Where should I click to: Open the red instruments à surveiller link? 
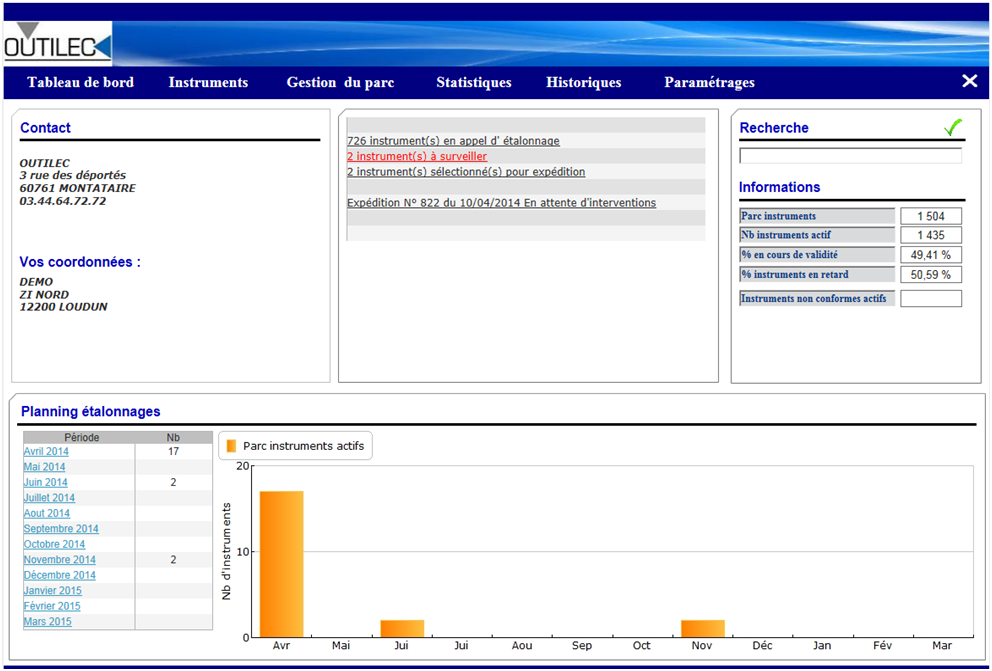417,157
